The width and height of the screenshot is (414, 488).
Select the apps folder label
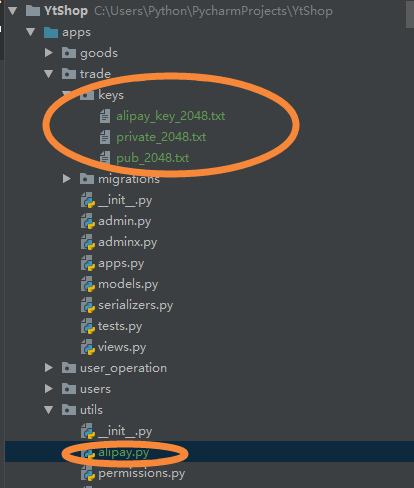76,33
